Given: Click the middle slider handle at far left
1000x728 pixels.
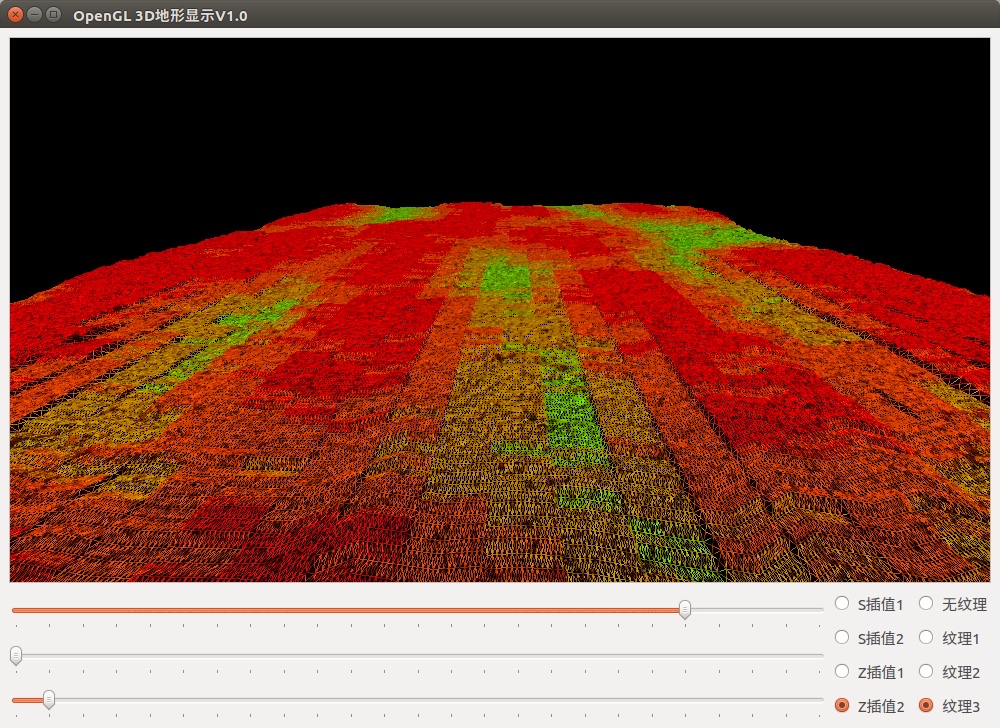Looking at the screenshot, I should pyautogui.click(x=16, y=655).
